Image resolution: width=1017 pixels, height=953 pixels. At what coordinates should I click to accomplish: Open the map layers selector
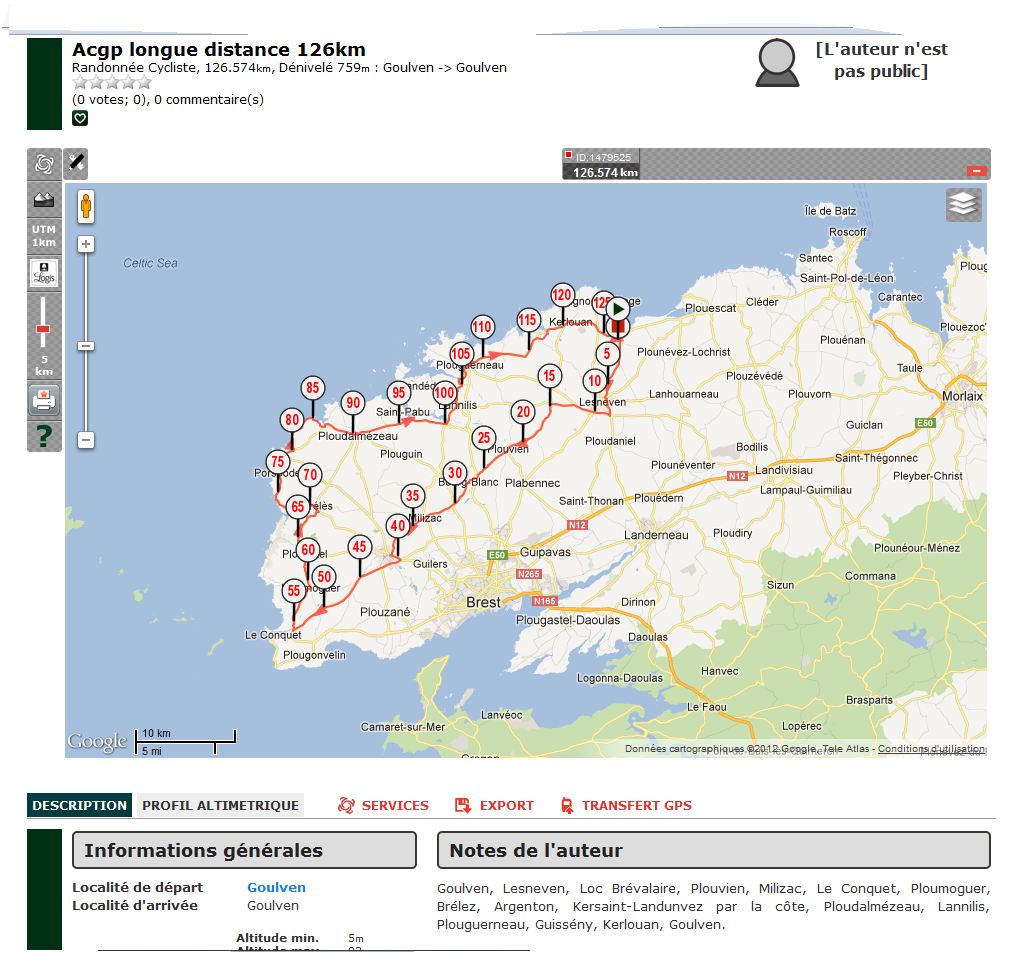coord(963,205)
